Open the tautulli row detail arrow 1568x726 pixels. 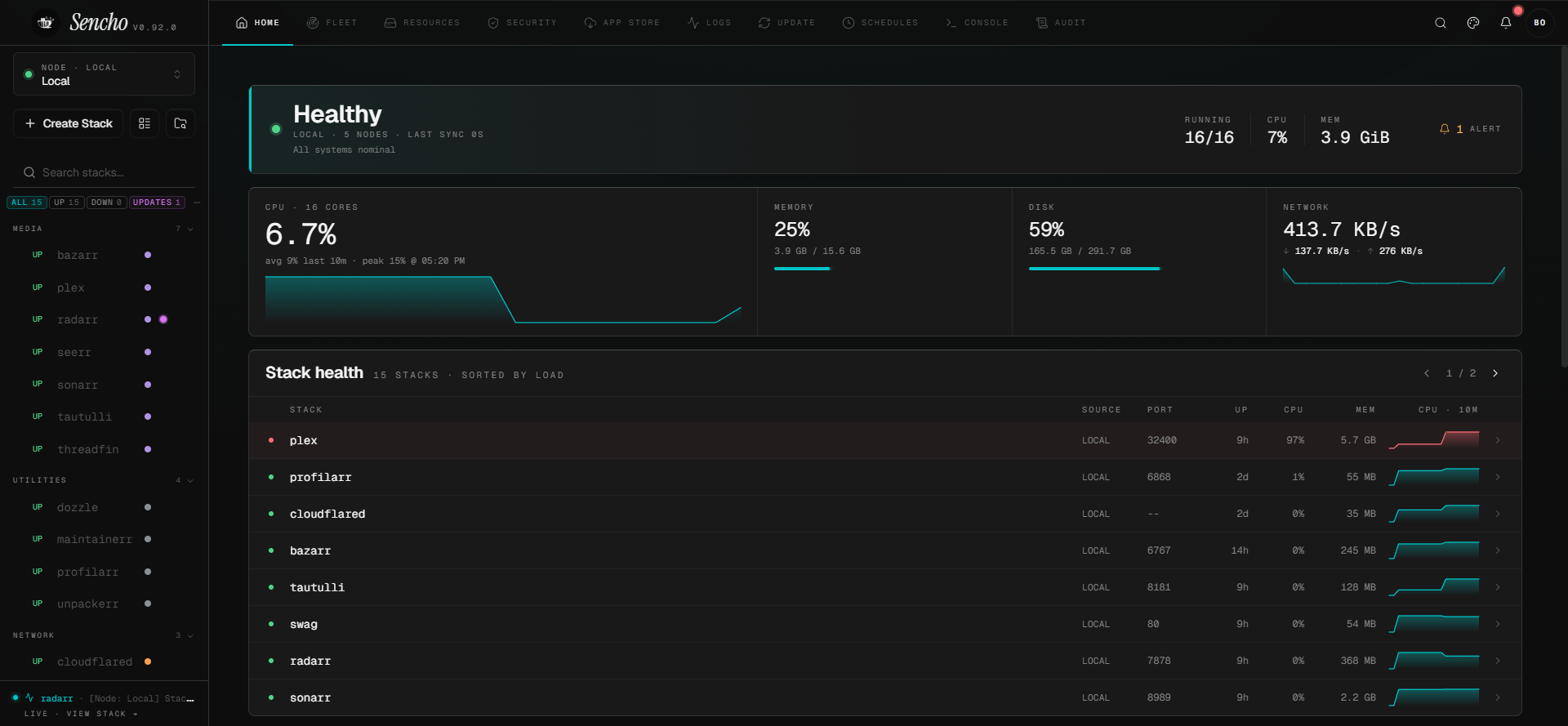click(x=1498, y=587)
